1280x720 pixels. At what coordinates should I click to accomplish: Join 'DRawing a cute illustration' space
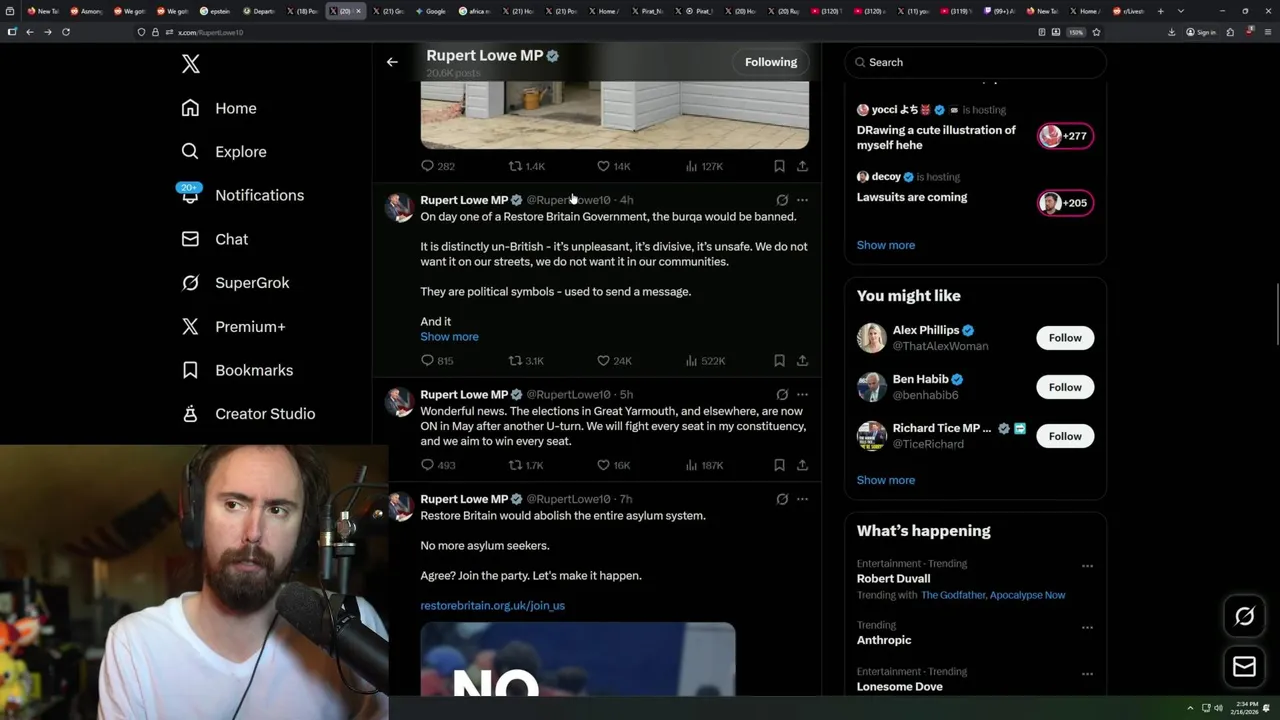[x=1065, y=136]
